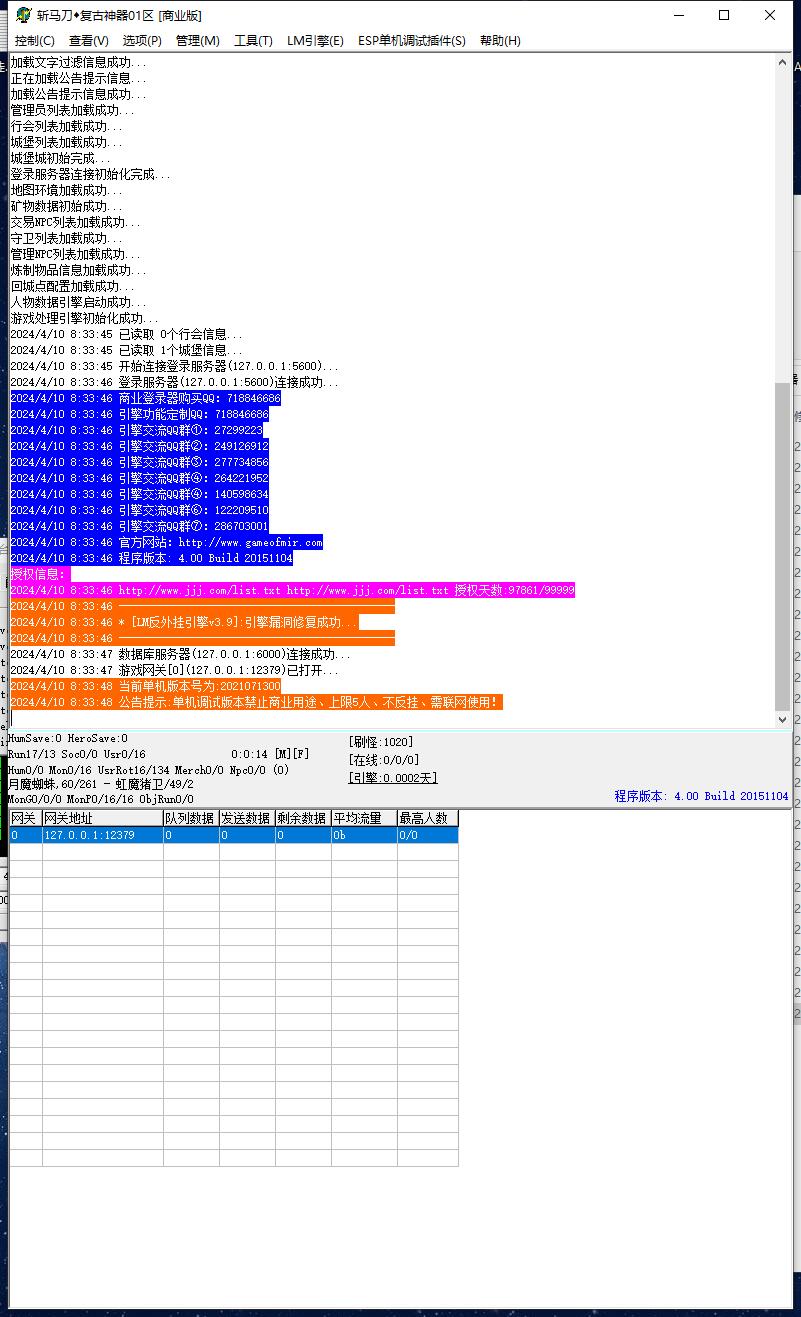Click the 已读取 1个城堡信息 line
Viewport: 801px width, 1317px height.
pos(127,350)
